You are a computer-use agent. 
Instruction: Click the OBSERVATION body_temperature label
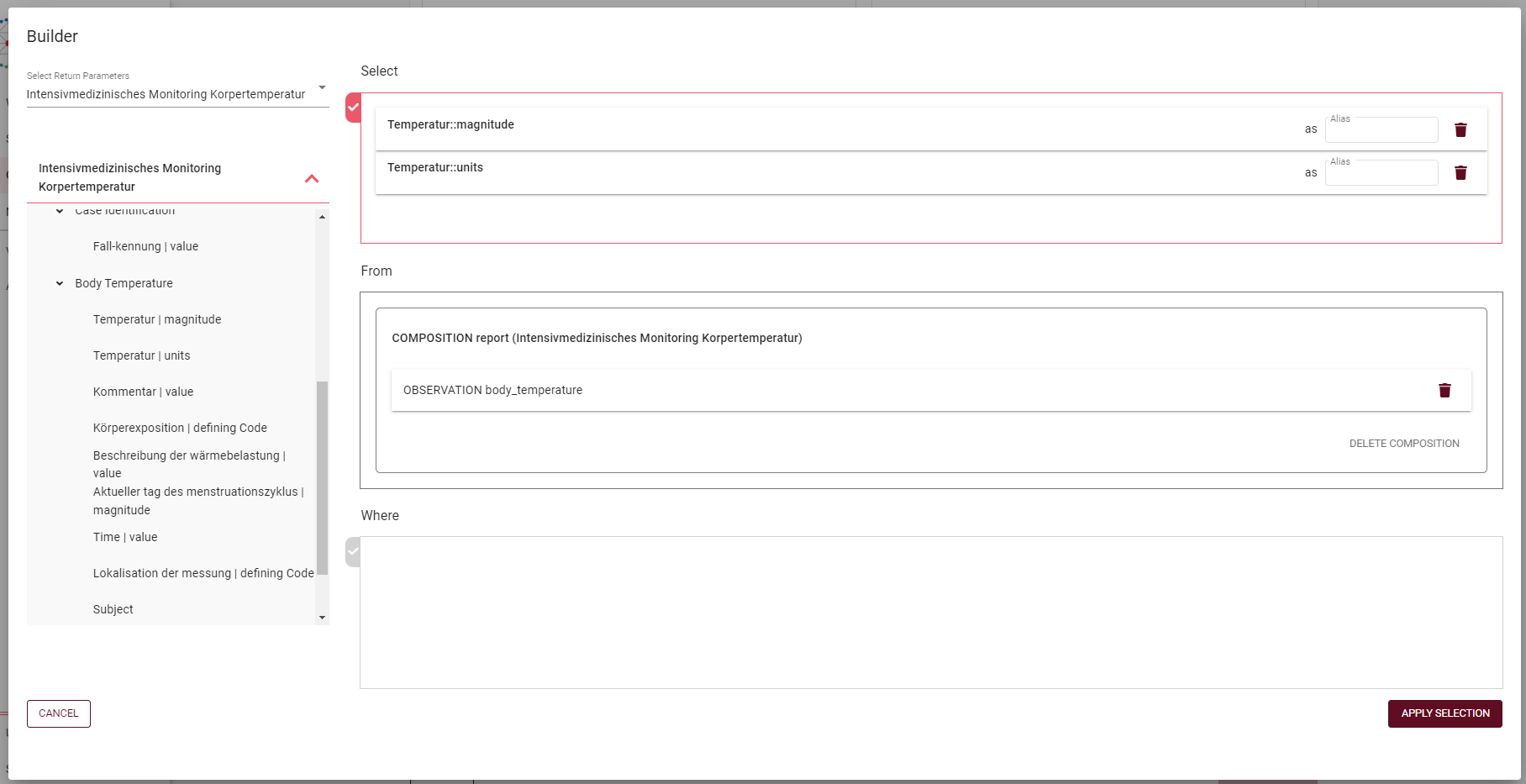tap(492, 390)
